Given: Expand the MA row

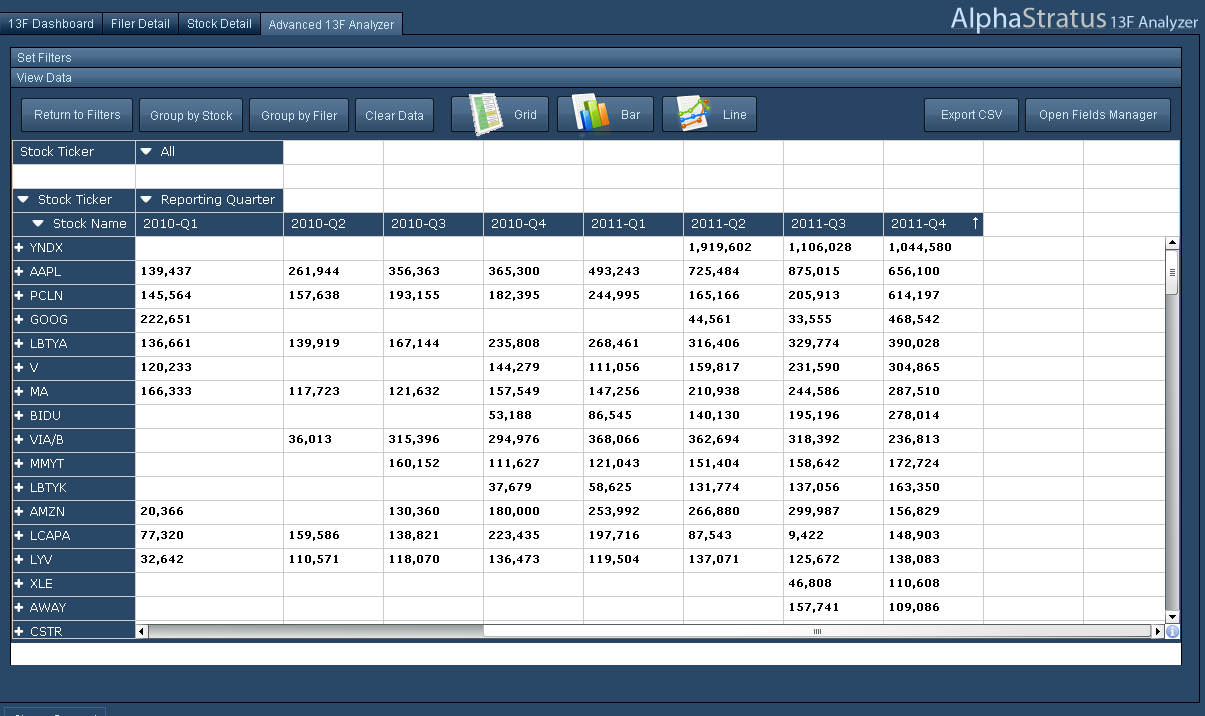Looking at the screenshot, I should 19,391.
